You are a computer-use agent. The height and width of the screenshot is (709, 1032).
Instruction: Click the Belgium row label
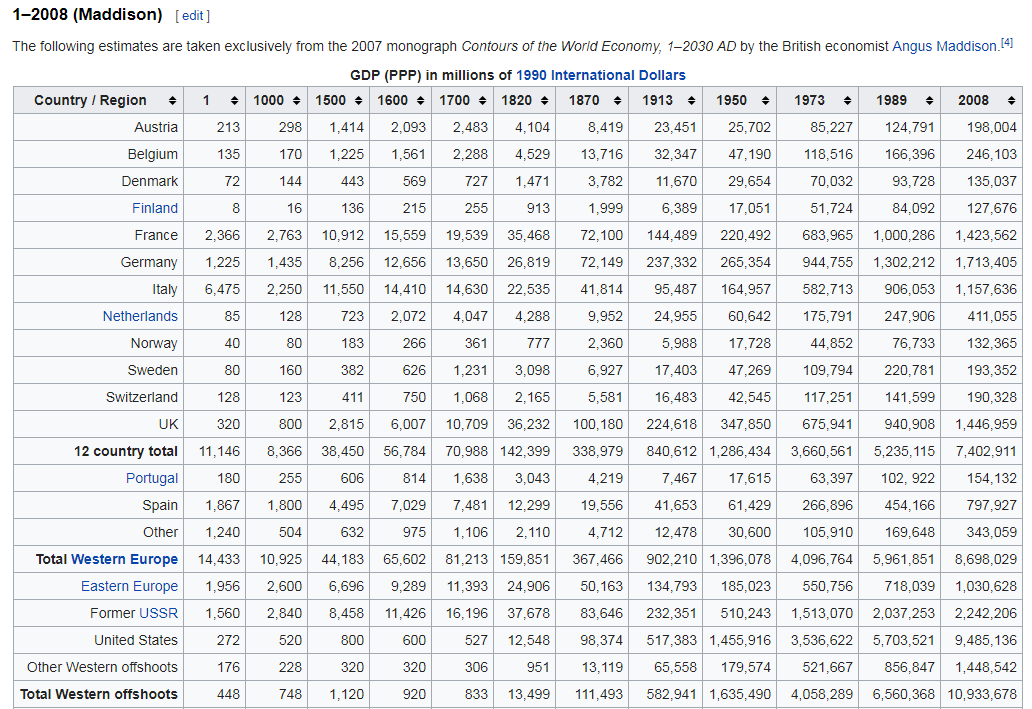[x=153, y=154]
